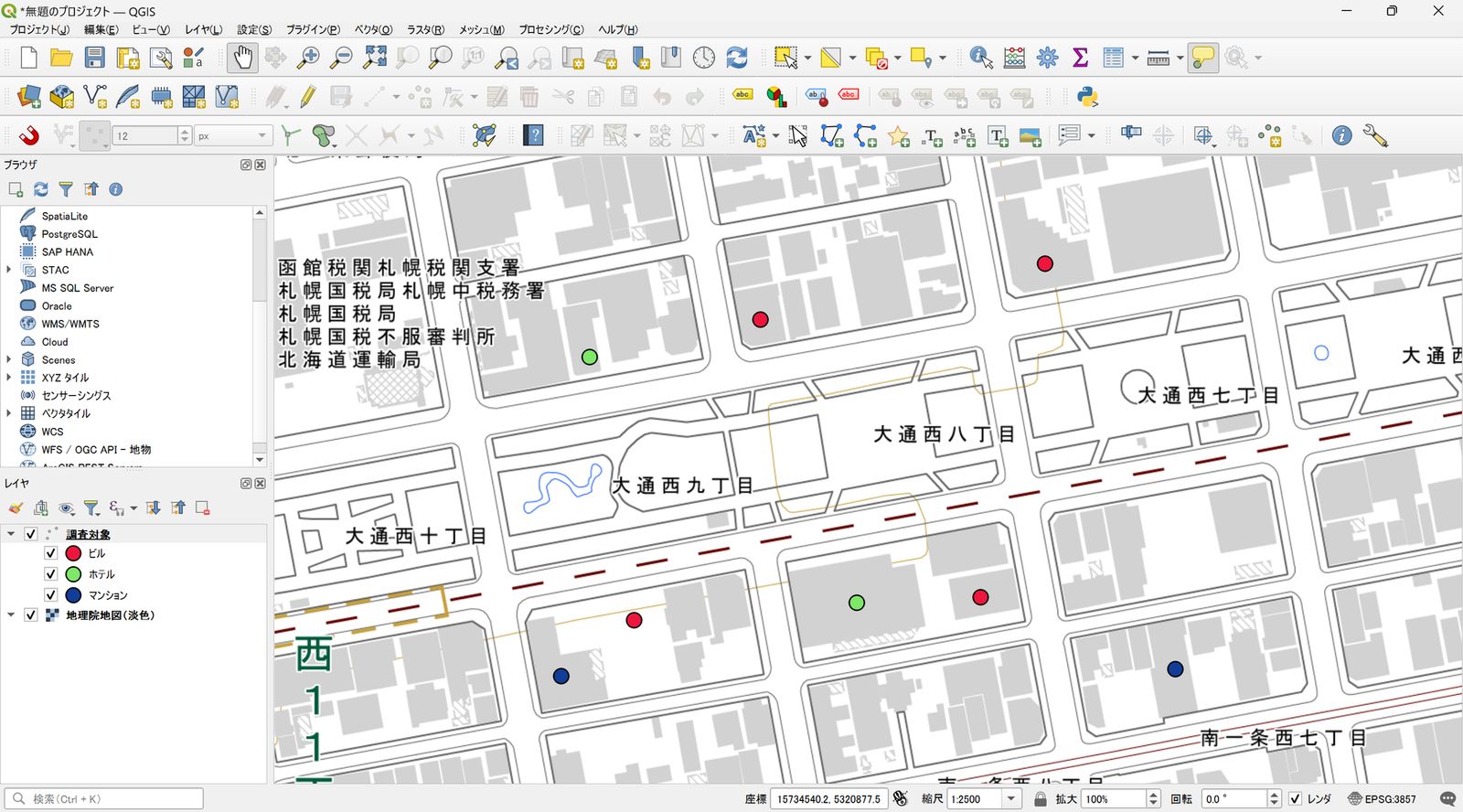Open layer styling panel brush icon
This screenshot has height=812, width=1463.
pyautogui.click(x=16, y=508)
